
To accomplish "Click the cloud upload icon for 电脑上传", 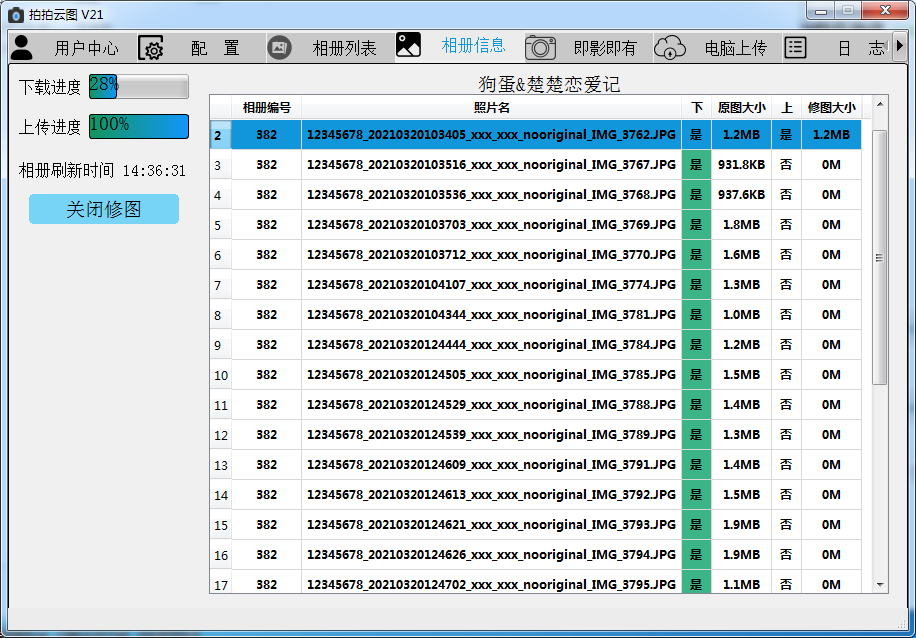I will (x=670, y=47).
